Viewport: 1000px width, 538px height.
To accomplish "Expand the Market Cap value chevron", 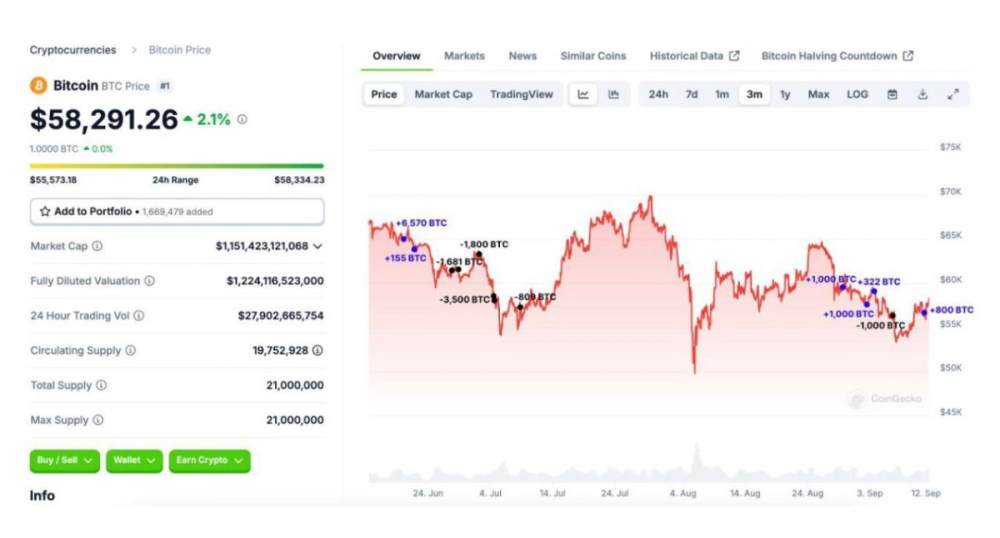I will tap(318, 246).
